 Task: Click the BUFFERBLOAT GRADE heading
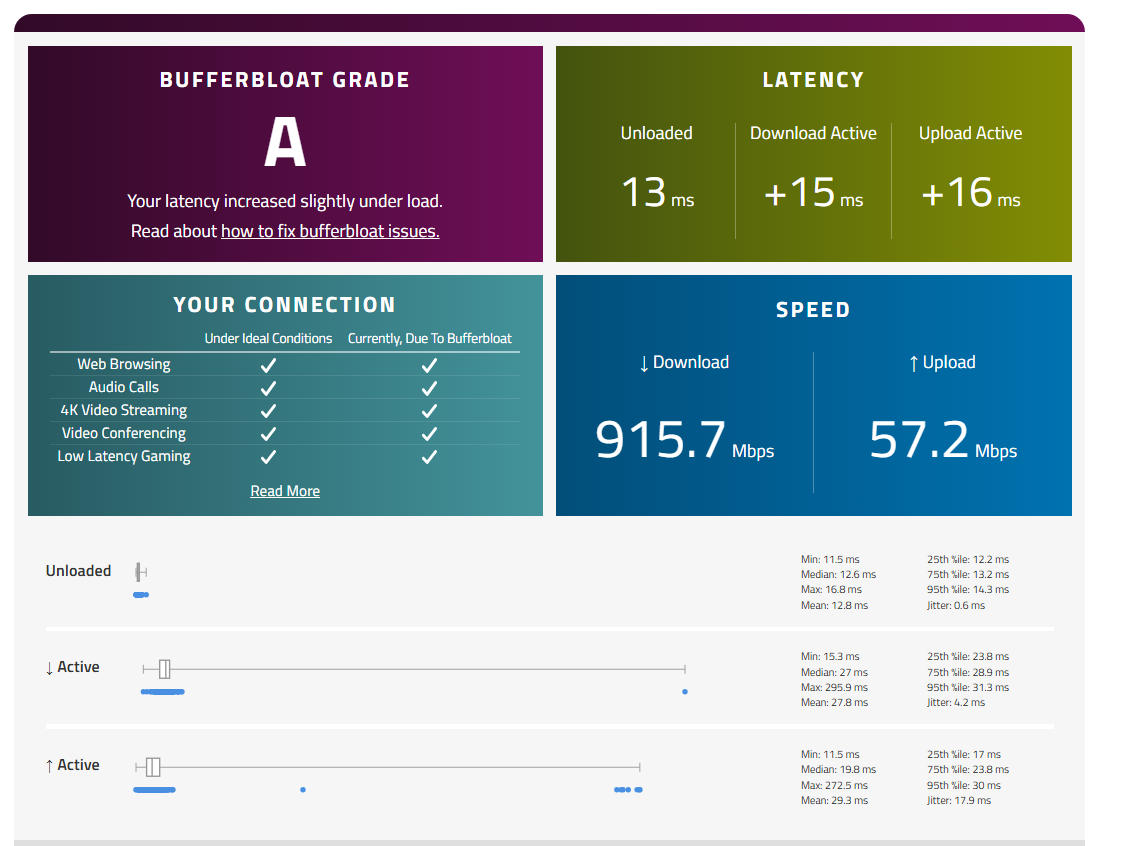tap(285, 80)
